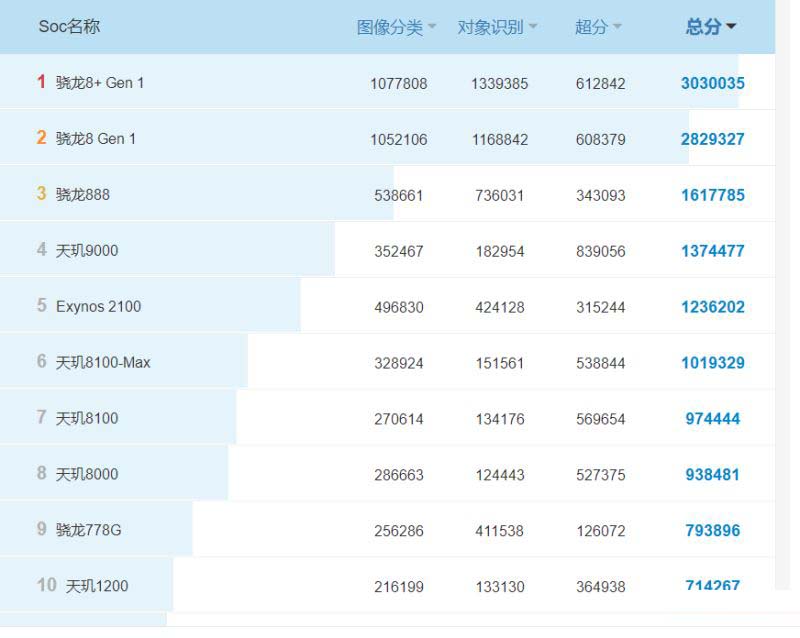Screen dimensions: 800x638
Task: Click object recognition value 1339385
Action: click(x=499, y=84)
